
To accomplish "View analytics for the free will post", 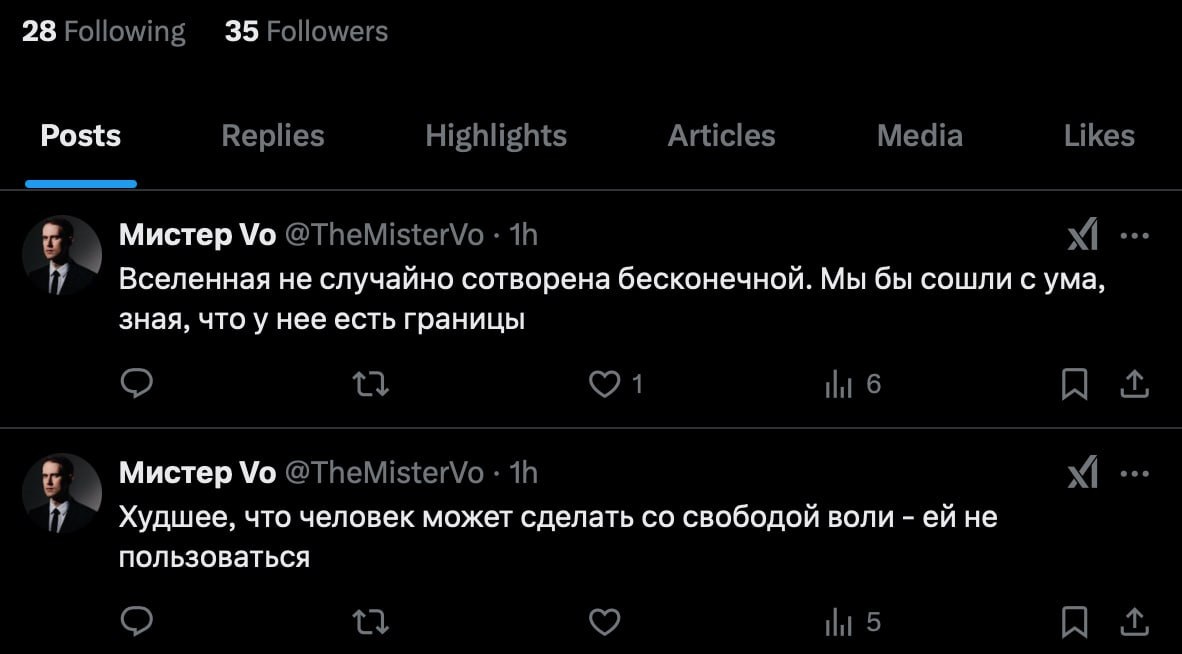I will (x=840, y=621).
